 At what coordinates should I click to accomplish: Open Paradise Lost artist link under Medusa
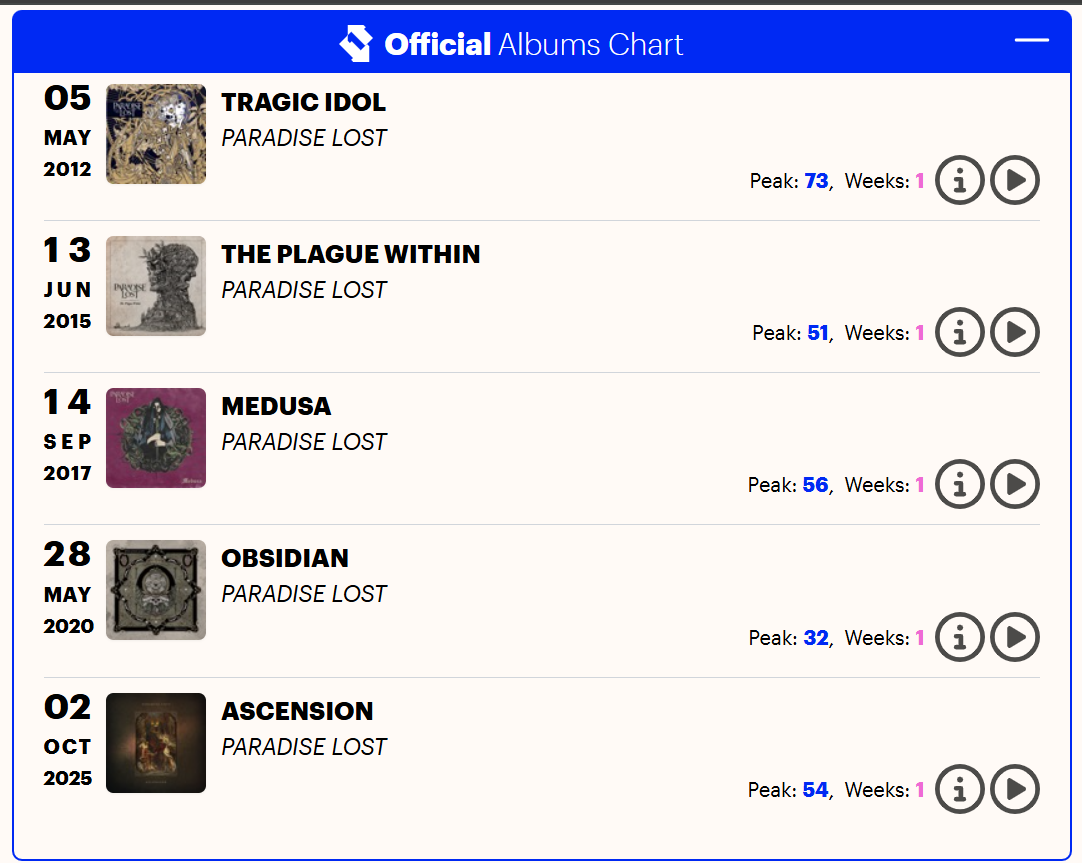[304, 442]
